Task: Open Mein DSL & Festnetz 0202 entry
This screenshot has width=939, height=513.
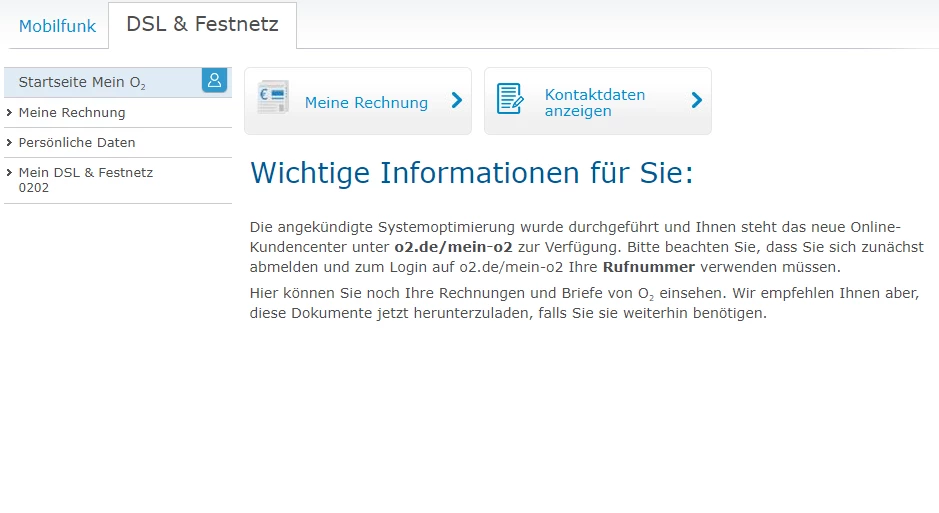Action: click(x=86, y=180)
